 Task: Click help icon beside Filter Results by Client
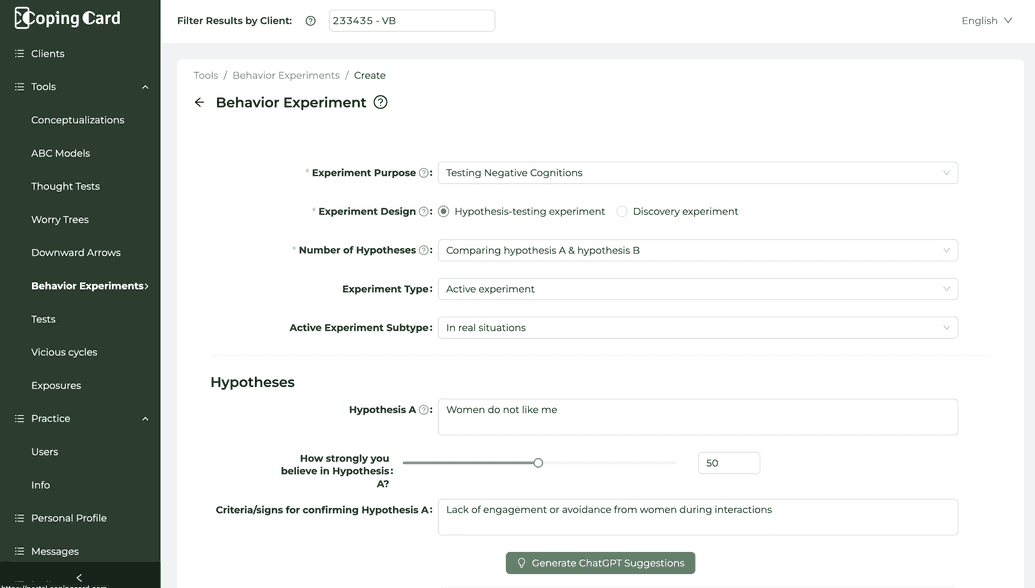tap(310, 20)
